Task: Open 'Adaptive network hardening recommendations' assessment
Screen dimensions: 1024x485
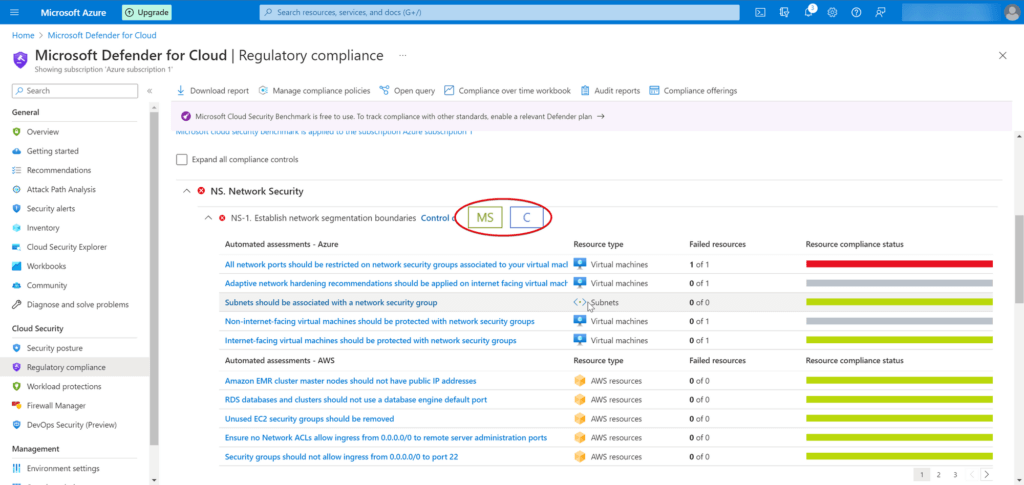Action: click(396, 283)
